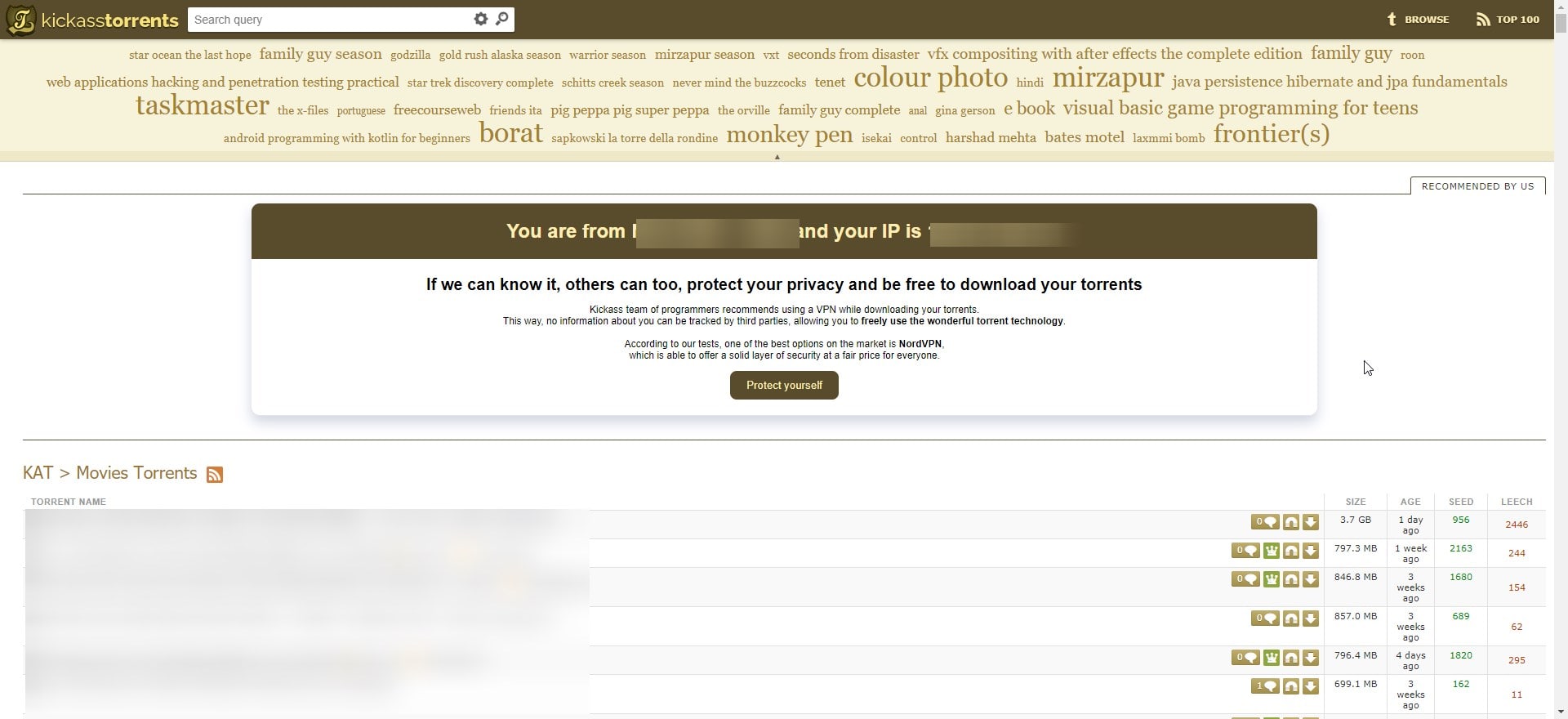Open comments on the 699.1 MB torrent
1568x719 pixels.
click(1265, 686)
